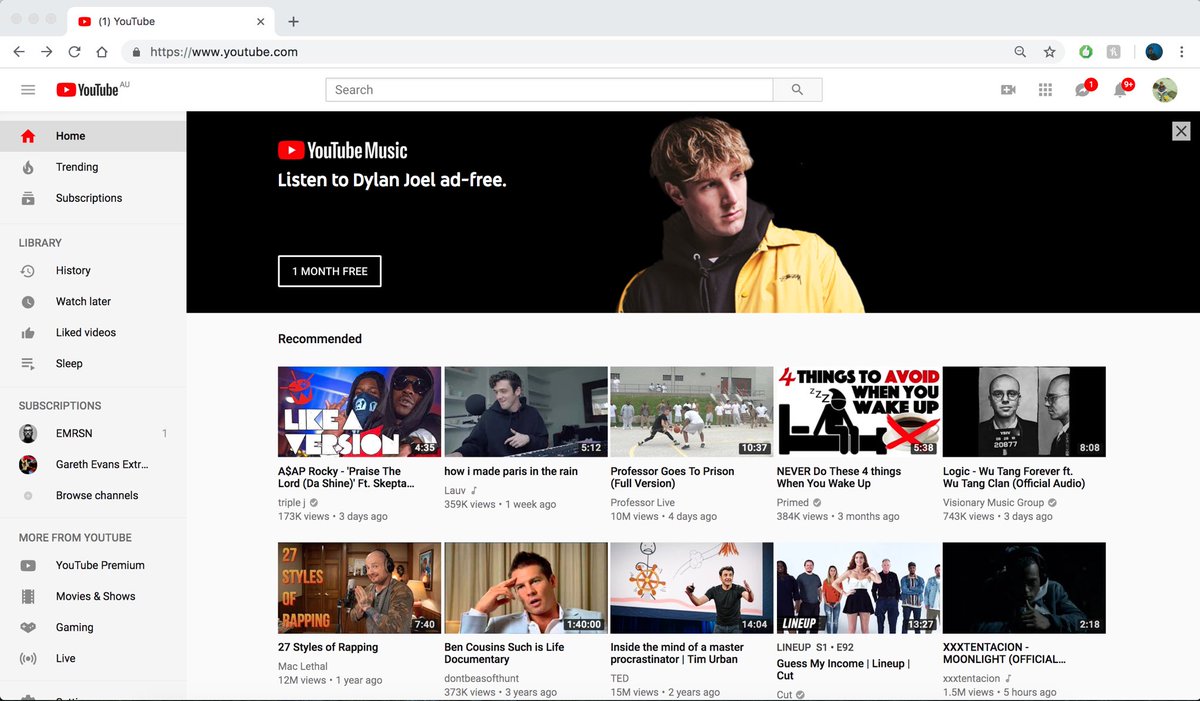Open the XXXTENTACION Moonlight thumbnail
This screenshot has height=701, width=1200.
point(1024,588)
